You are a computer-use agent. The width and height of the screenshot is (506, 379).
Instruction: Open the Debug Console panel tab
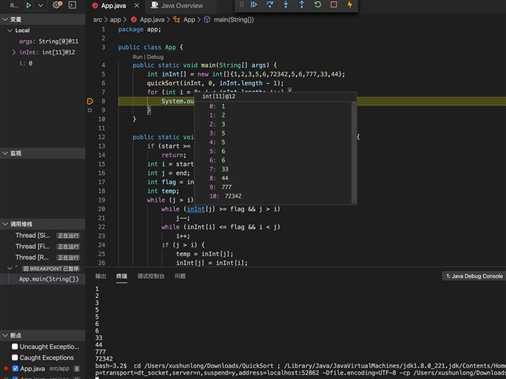tap(151, 276)
